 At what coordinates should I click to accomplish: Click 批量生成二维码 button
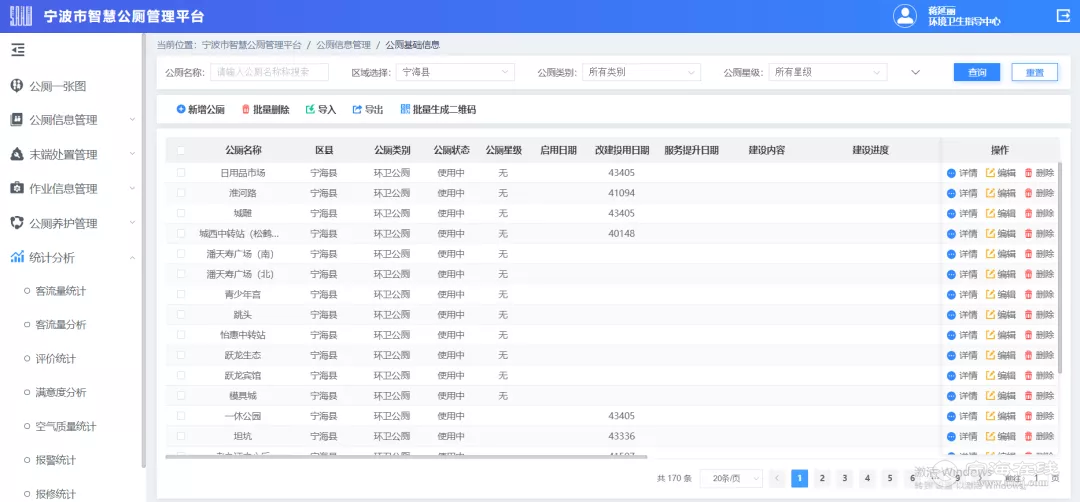tap(438, 109)
